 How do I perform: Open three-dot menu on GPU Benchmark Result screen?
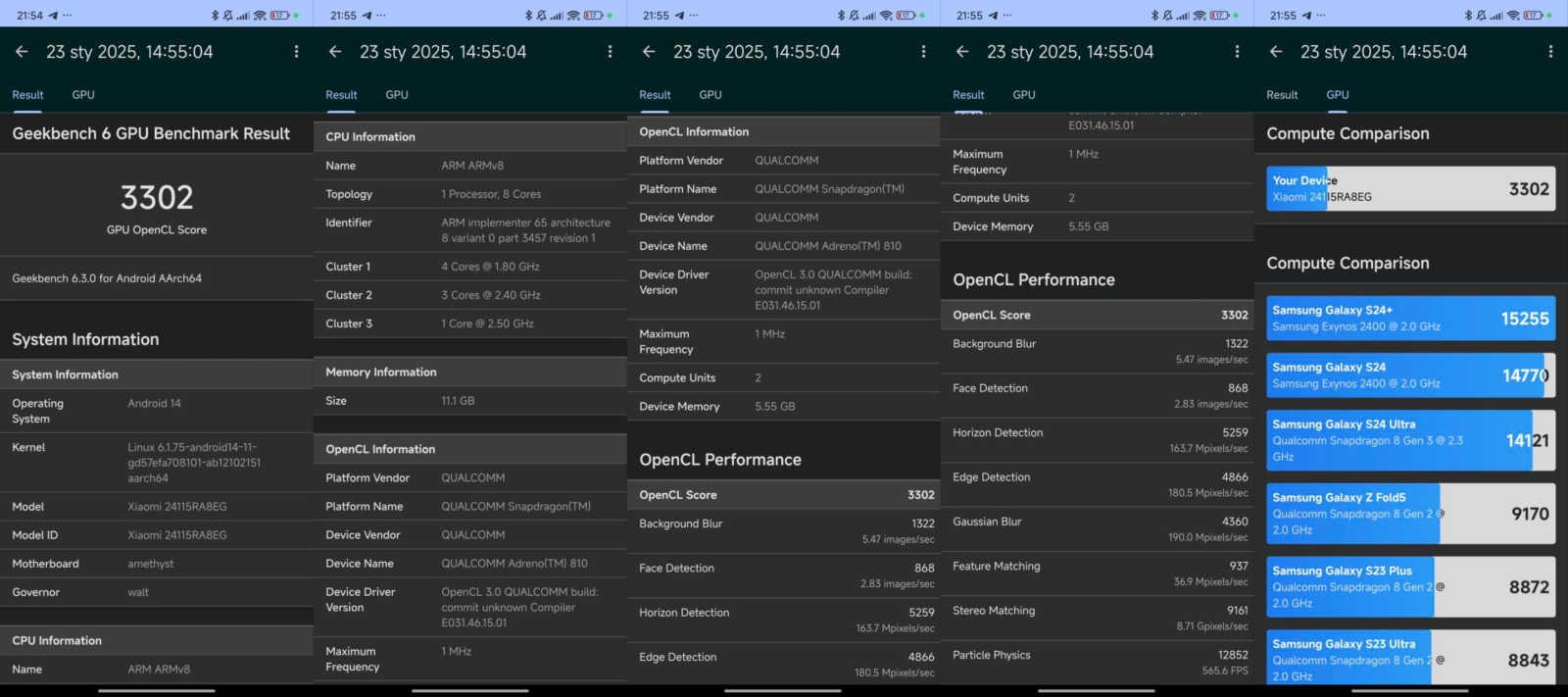click(x=296, y=52)
